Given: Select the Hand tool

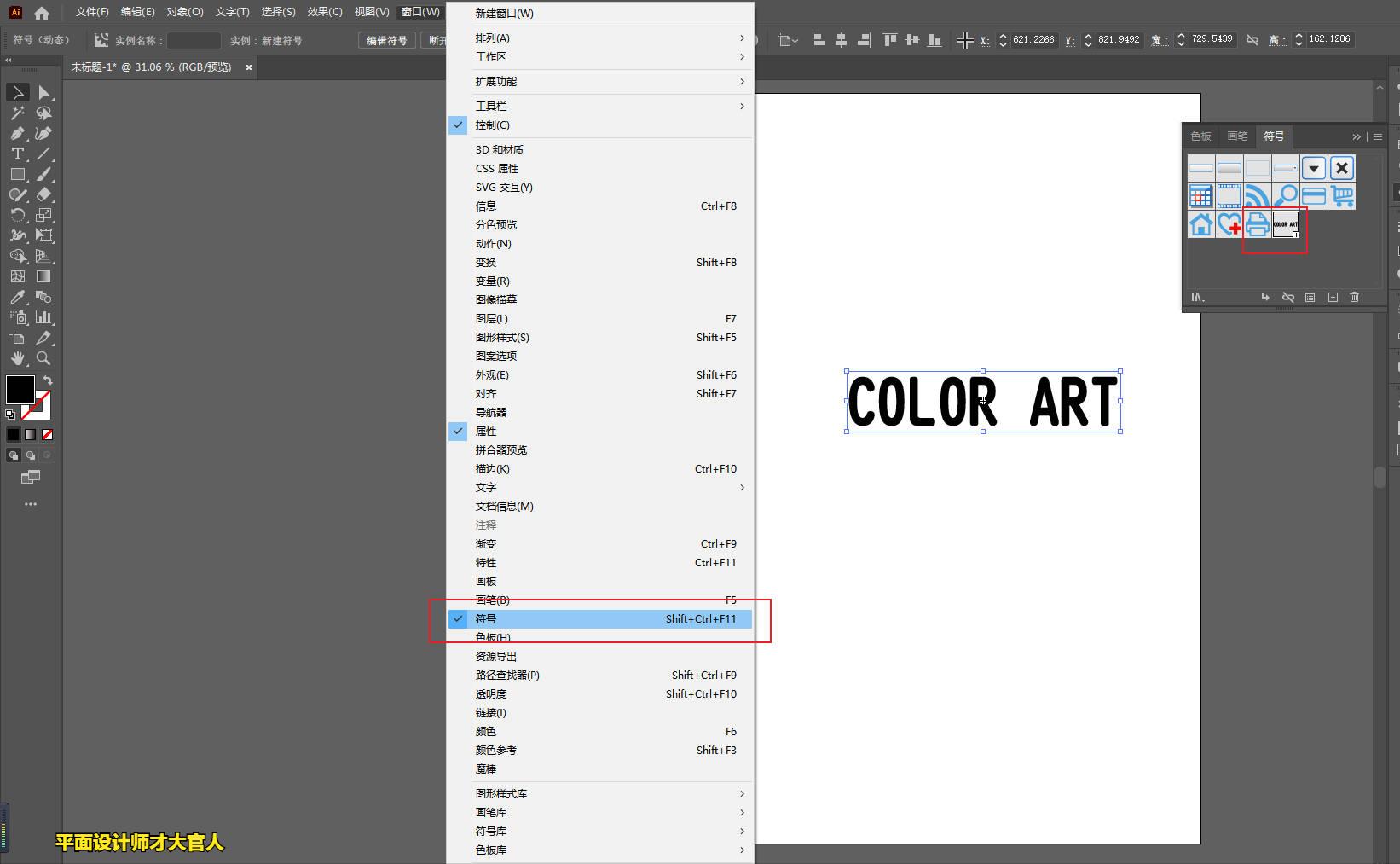Looking at the screenshot, I should click(17, 358).
